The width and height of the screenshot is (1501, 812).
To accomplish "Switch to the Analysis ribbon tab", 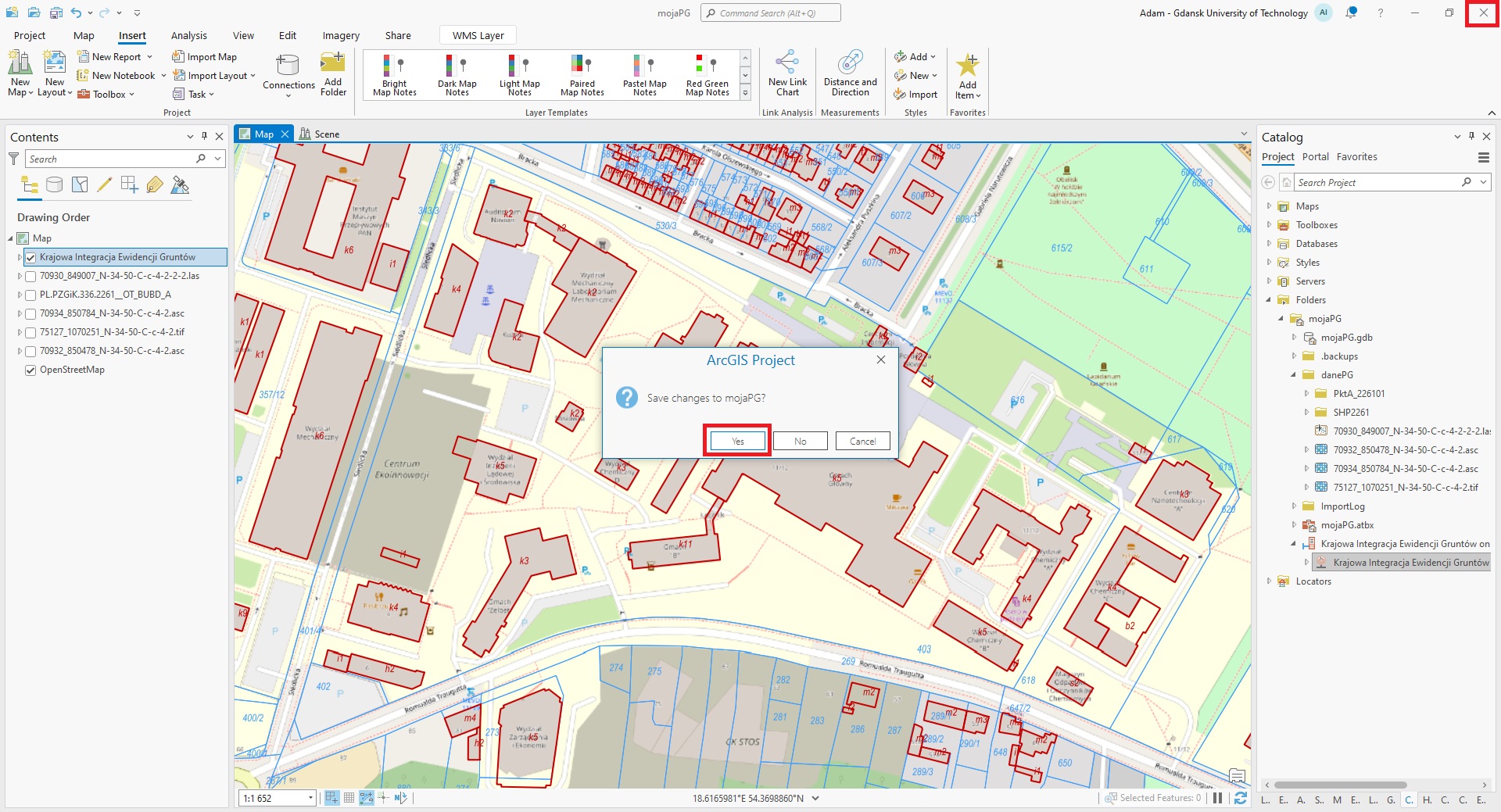I will pos(188,36).
